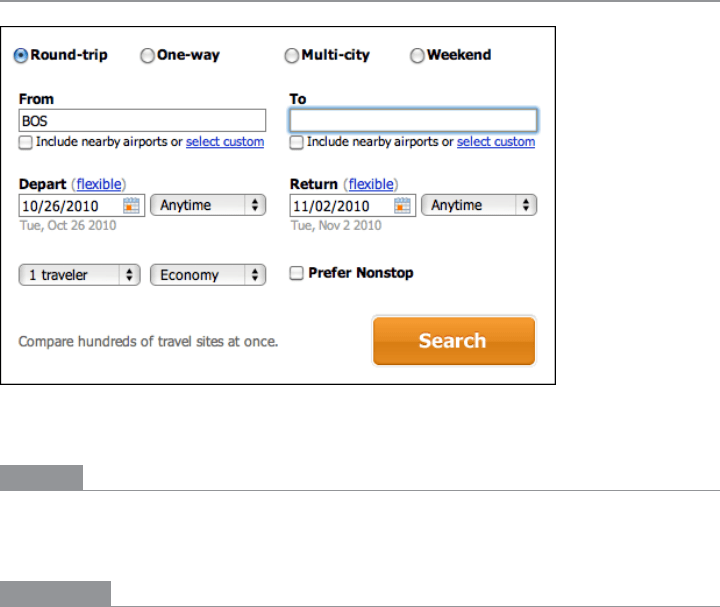Screen dimensions: 720x607
Task: Open the Depart time Anytime dropdown
Action: coord(207,205)
